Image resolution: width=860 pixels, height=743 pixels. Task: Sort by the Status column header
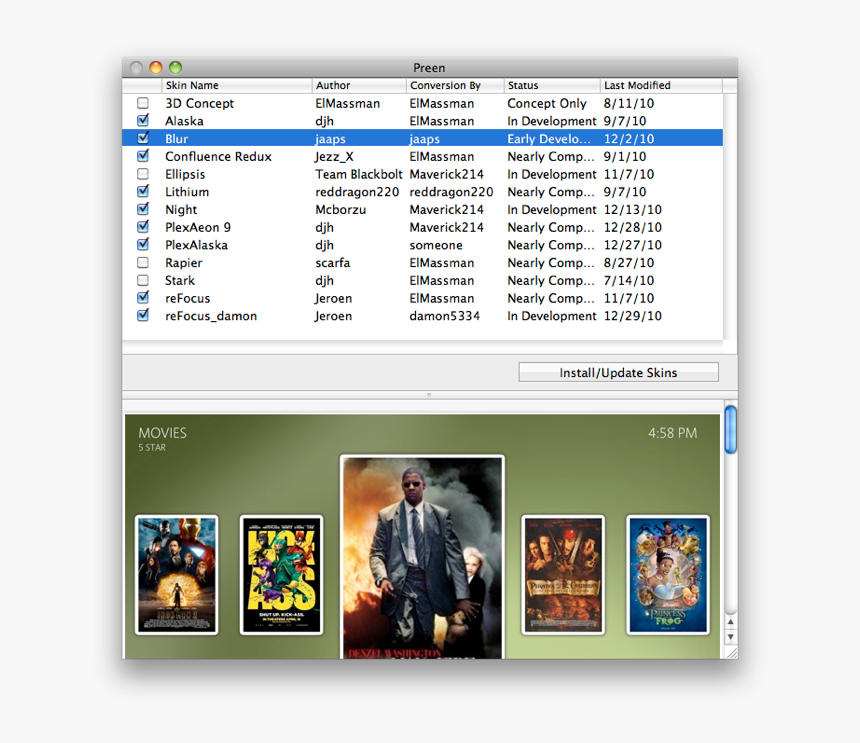(552, 85)
